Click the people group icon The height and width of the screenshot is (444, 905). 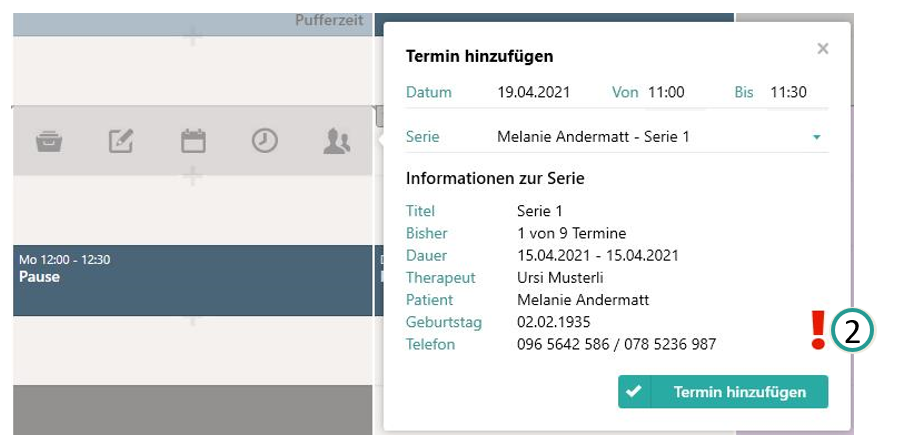tap(336, 141)
